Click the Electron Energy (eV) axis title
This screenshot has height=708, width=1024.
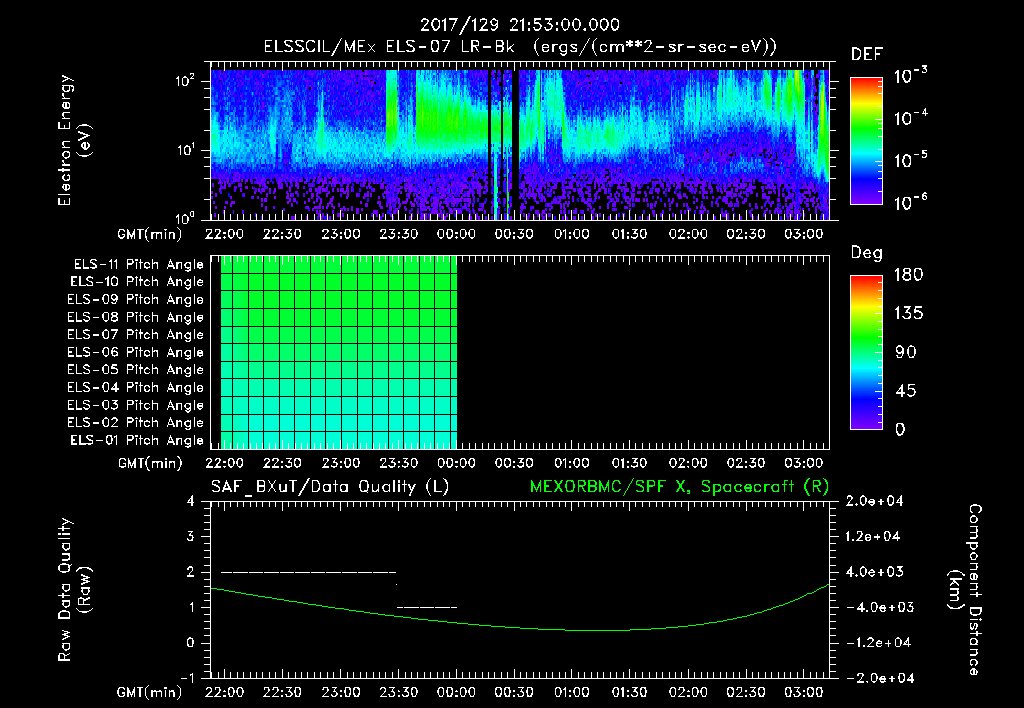74,140
